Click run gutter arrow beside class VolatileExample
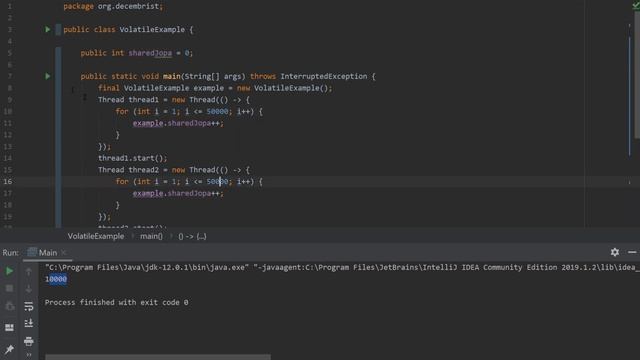Image resolution: width=640 pixels, height=360 pixels. click(48, 29)
